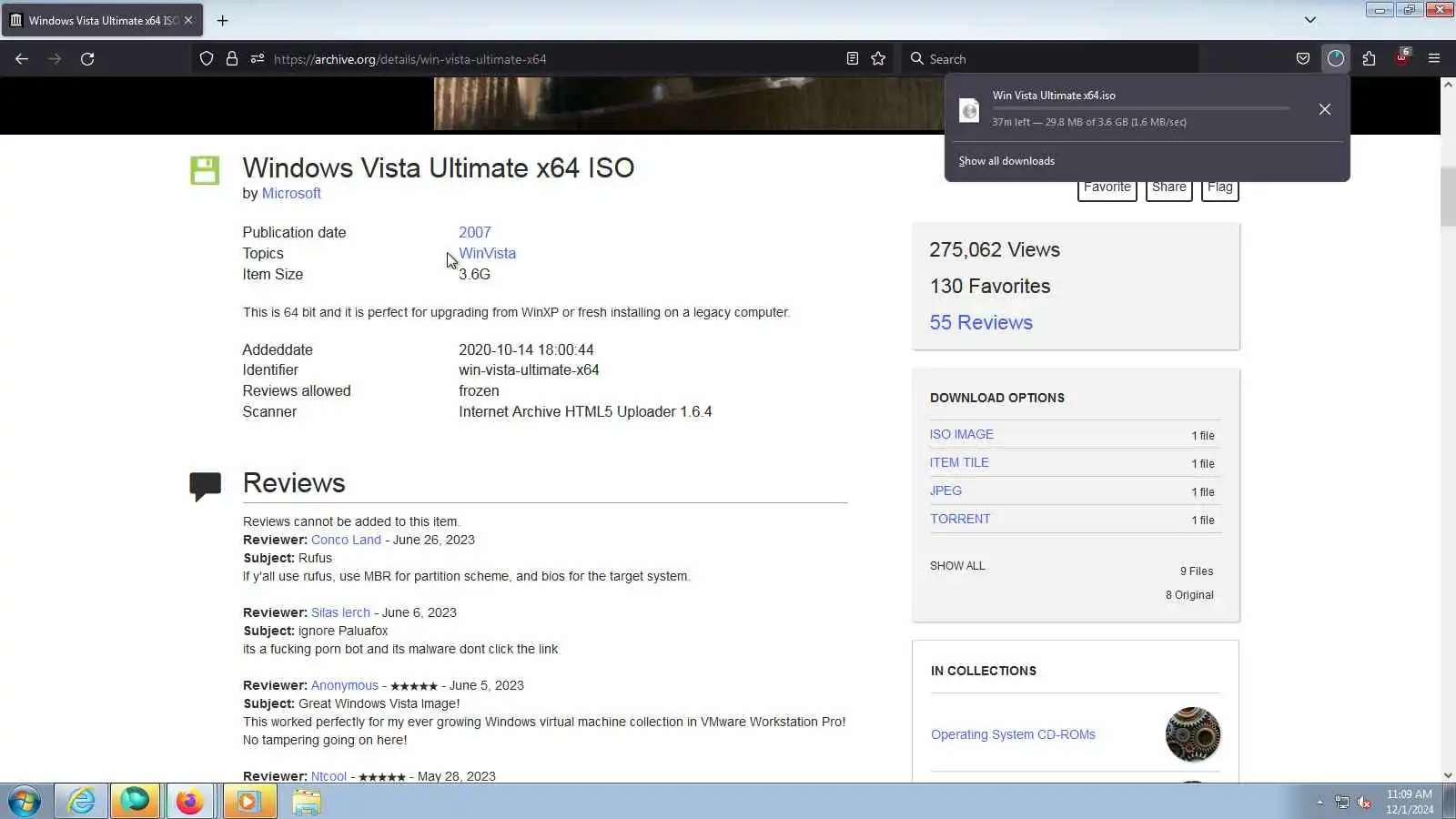The height and width of the screenshot is (819, 1456).
Task: Click the download progress bar
Action: coord(1141,108)
